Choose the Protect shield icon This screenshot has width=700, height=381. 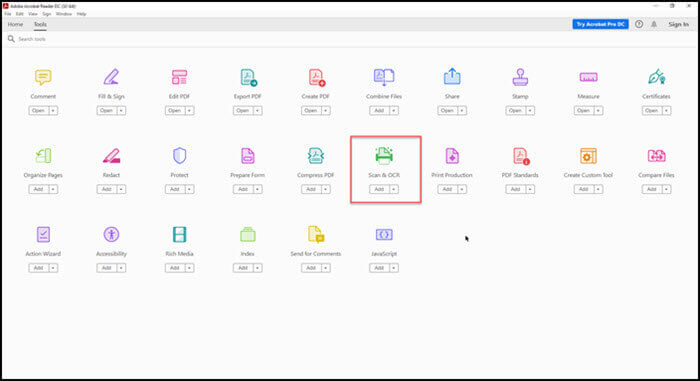pyautogui.click(x=179, y=156)
